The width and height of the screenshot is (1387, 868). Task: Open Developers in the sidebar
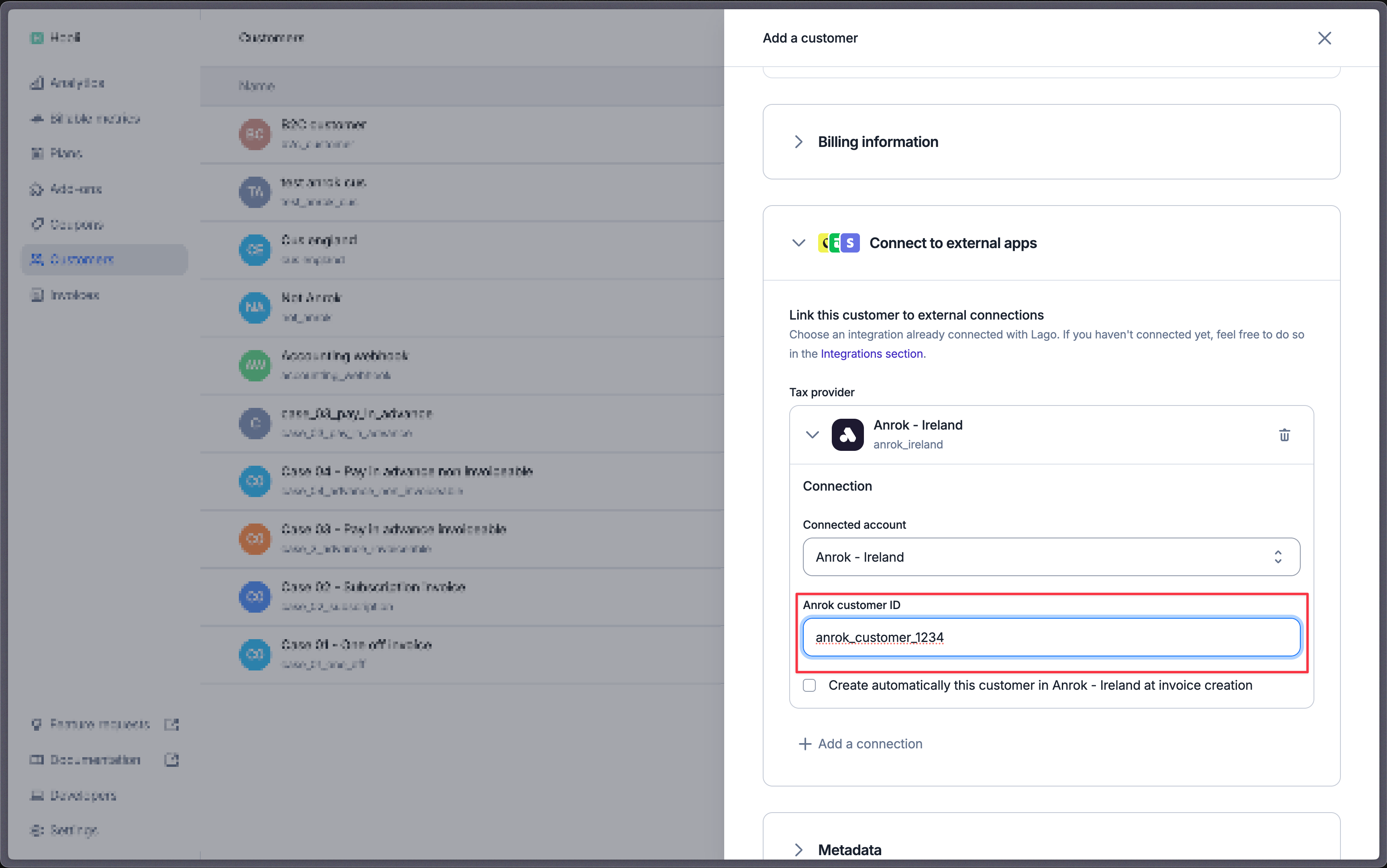coord(104,796)
